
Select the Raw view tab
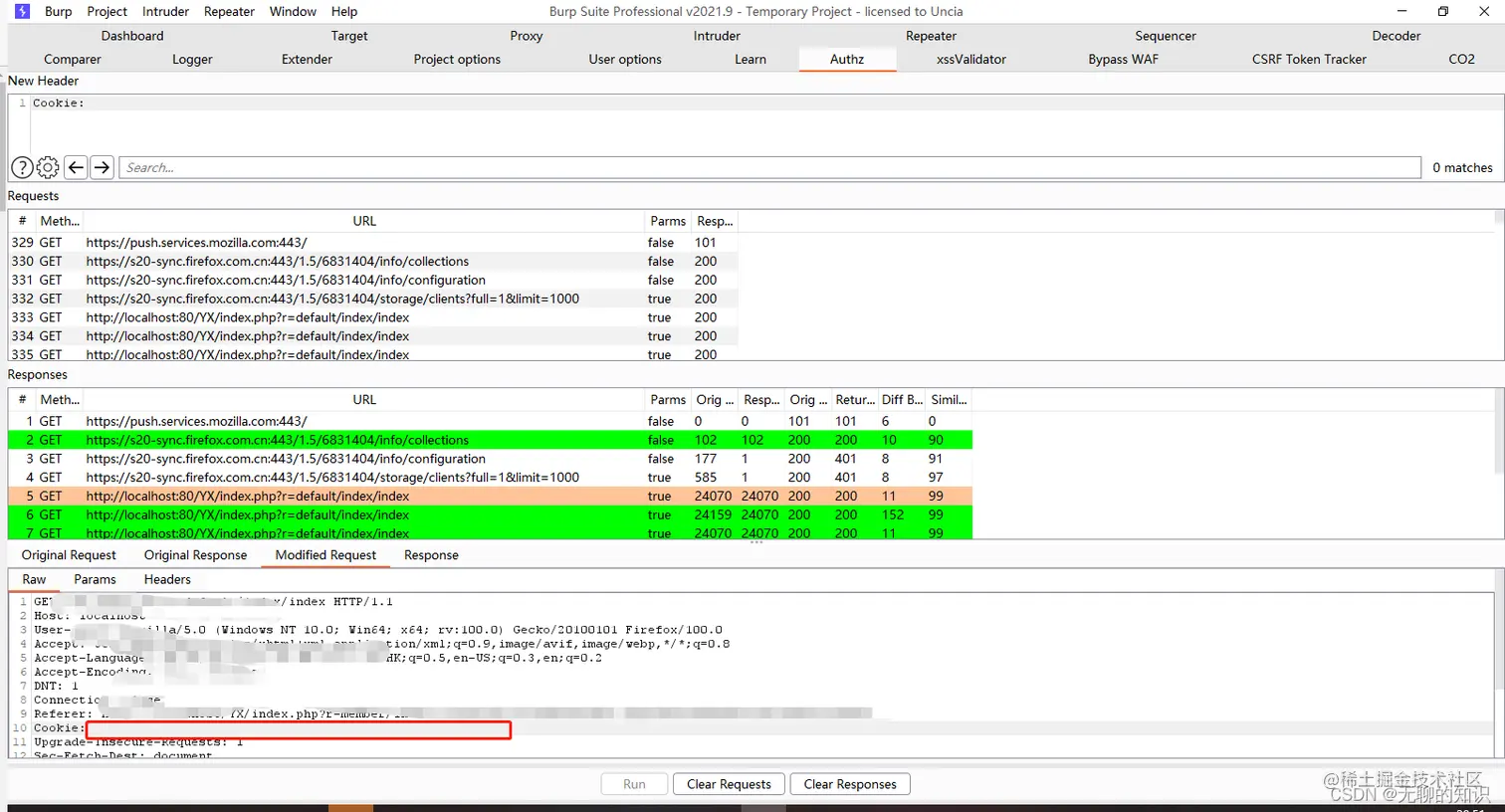pos(34,579)
